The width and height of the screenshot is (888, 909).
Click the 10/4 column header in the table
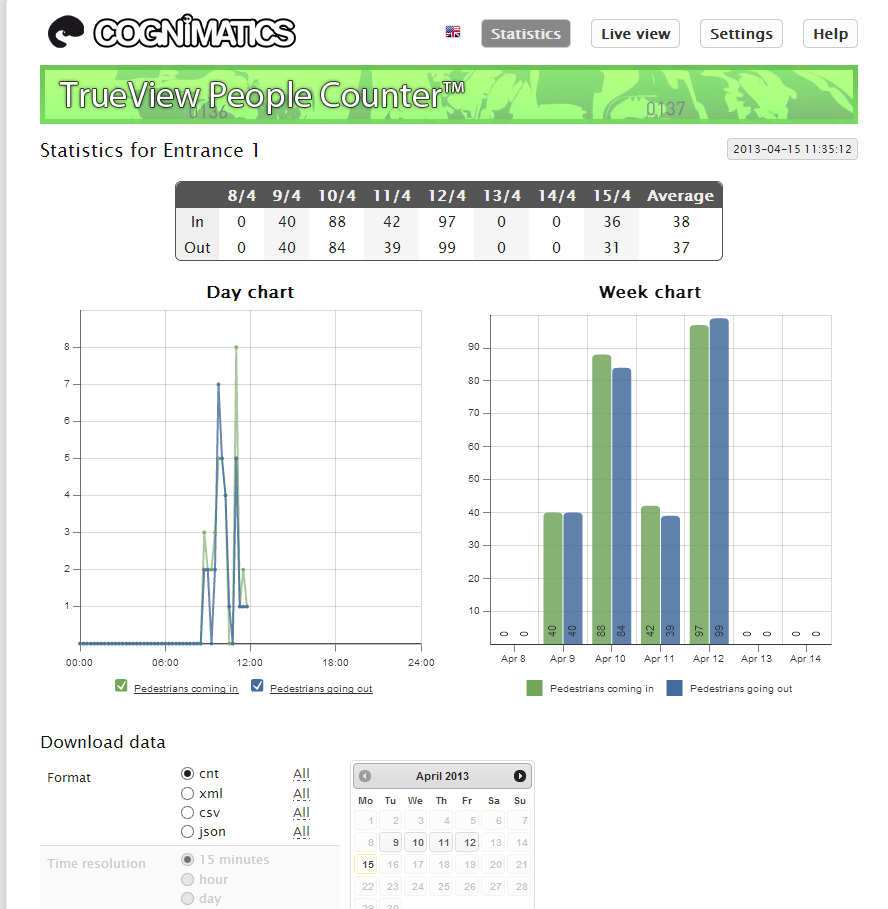coord(337,195)
